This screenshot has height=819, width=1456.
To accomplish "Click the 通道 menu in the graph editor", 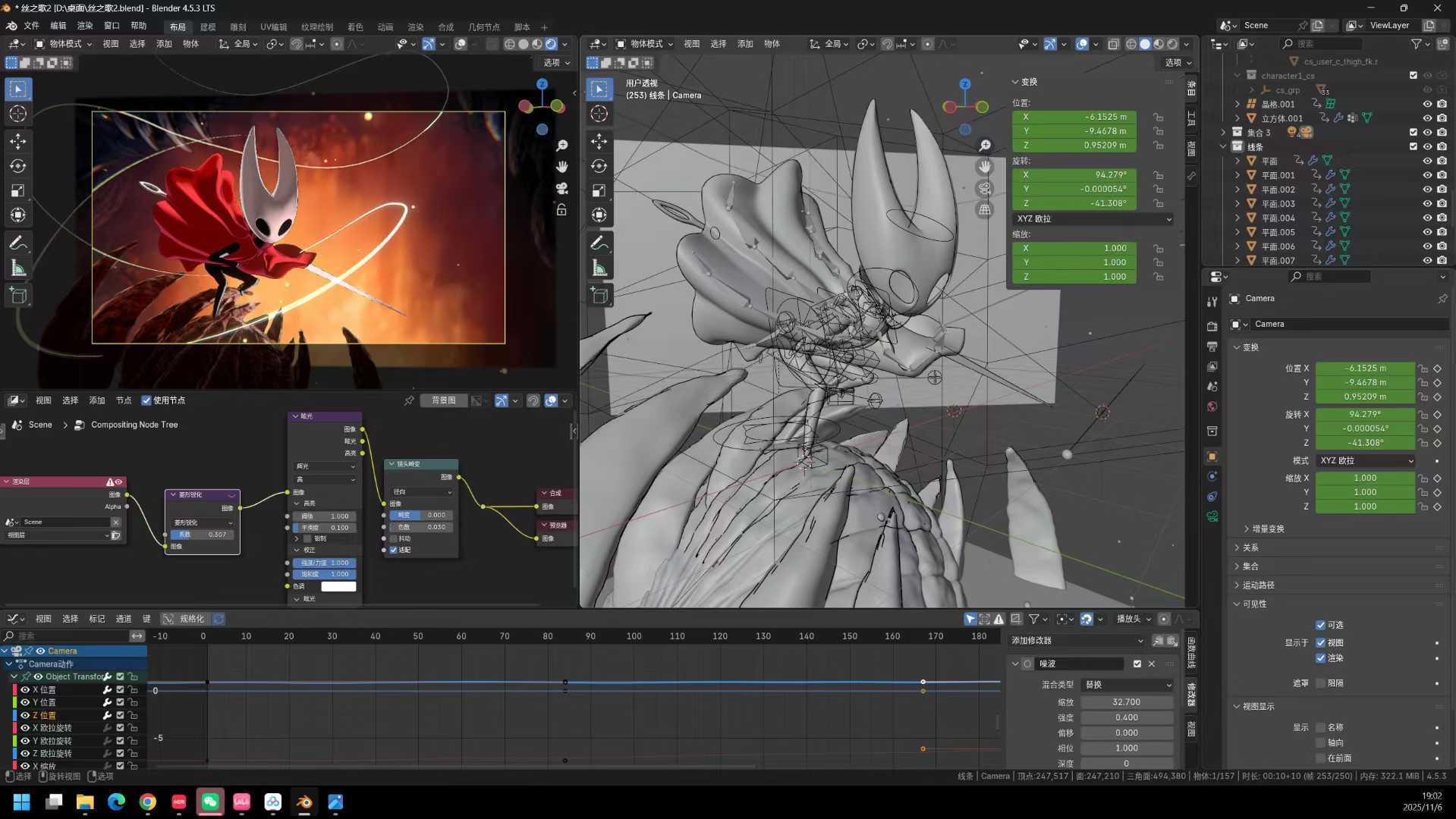I will tap(124, 620).
